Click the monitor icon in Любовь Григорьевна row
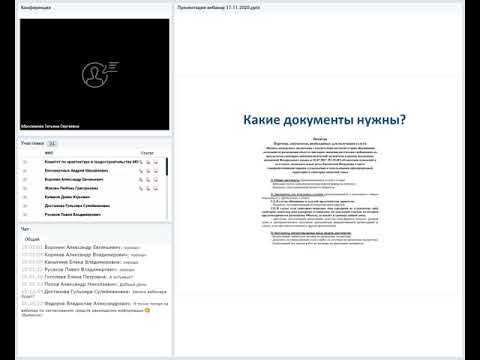 pyautogui.click(x=156, y=188)
